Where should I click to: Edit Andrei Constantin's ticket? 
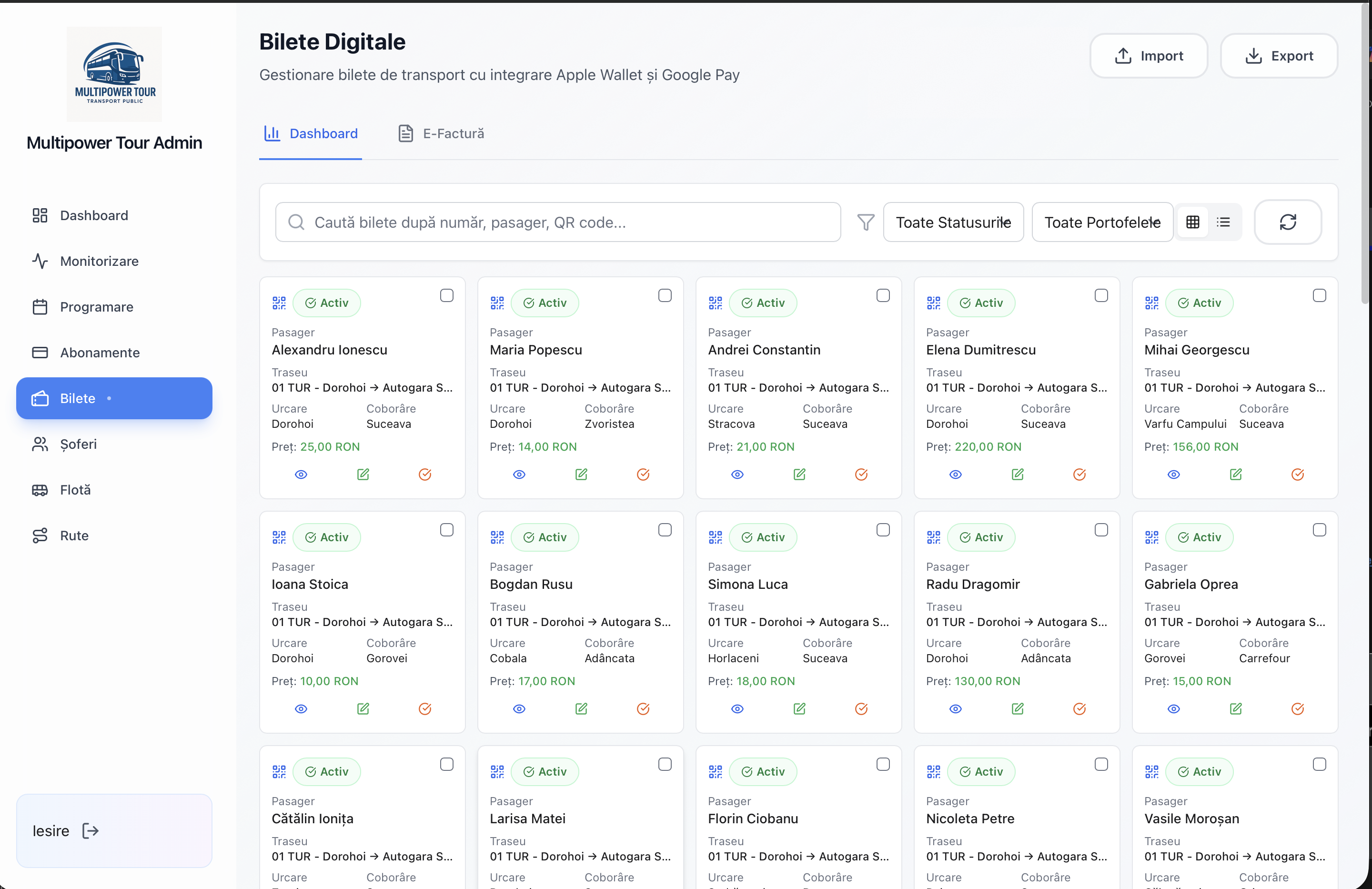(x=799, y=475)
